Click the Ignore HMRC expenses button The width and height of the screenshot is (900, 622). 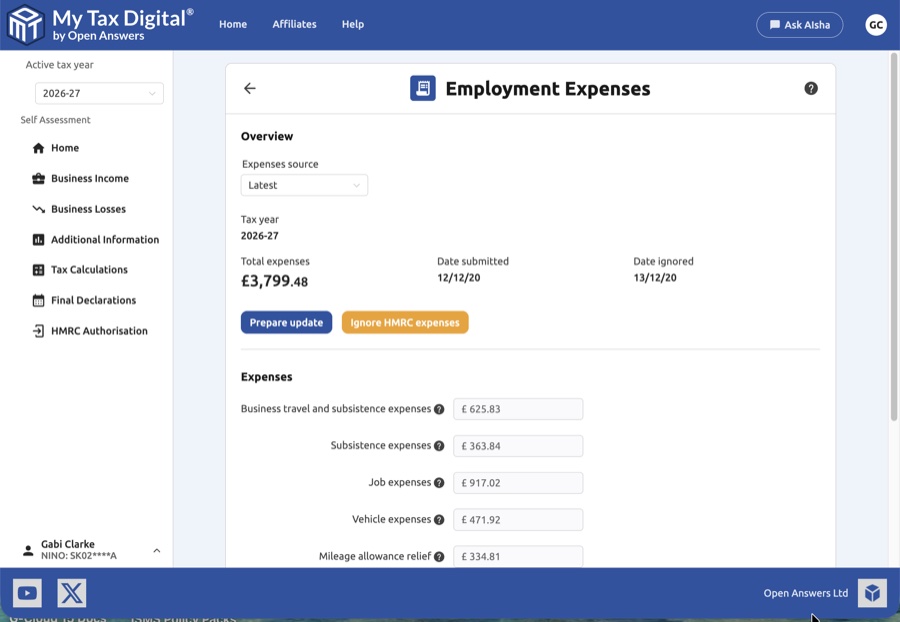click(x=404, y=323)
